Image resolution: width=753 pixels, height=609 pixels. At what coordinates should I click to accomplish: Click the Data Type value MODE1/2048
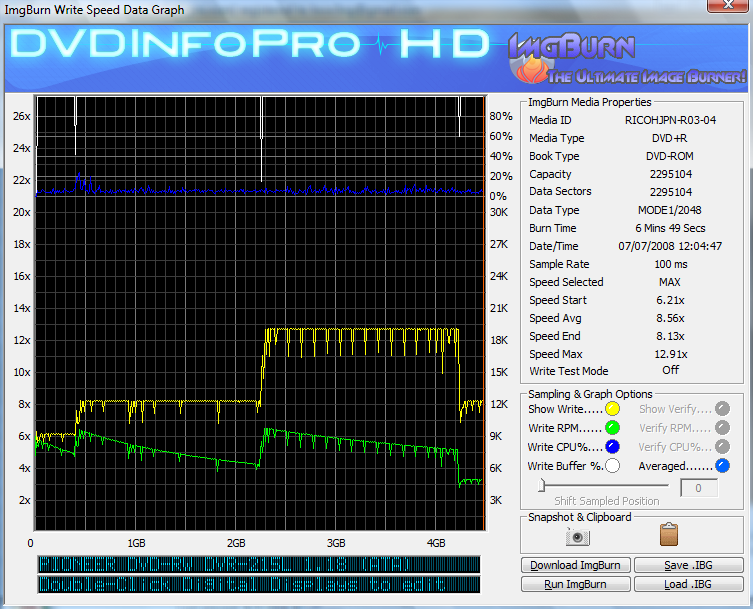669,210
